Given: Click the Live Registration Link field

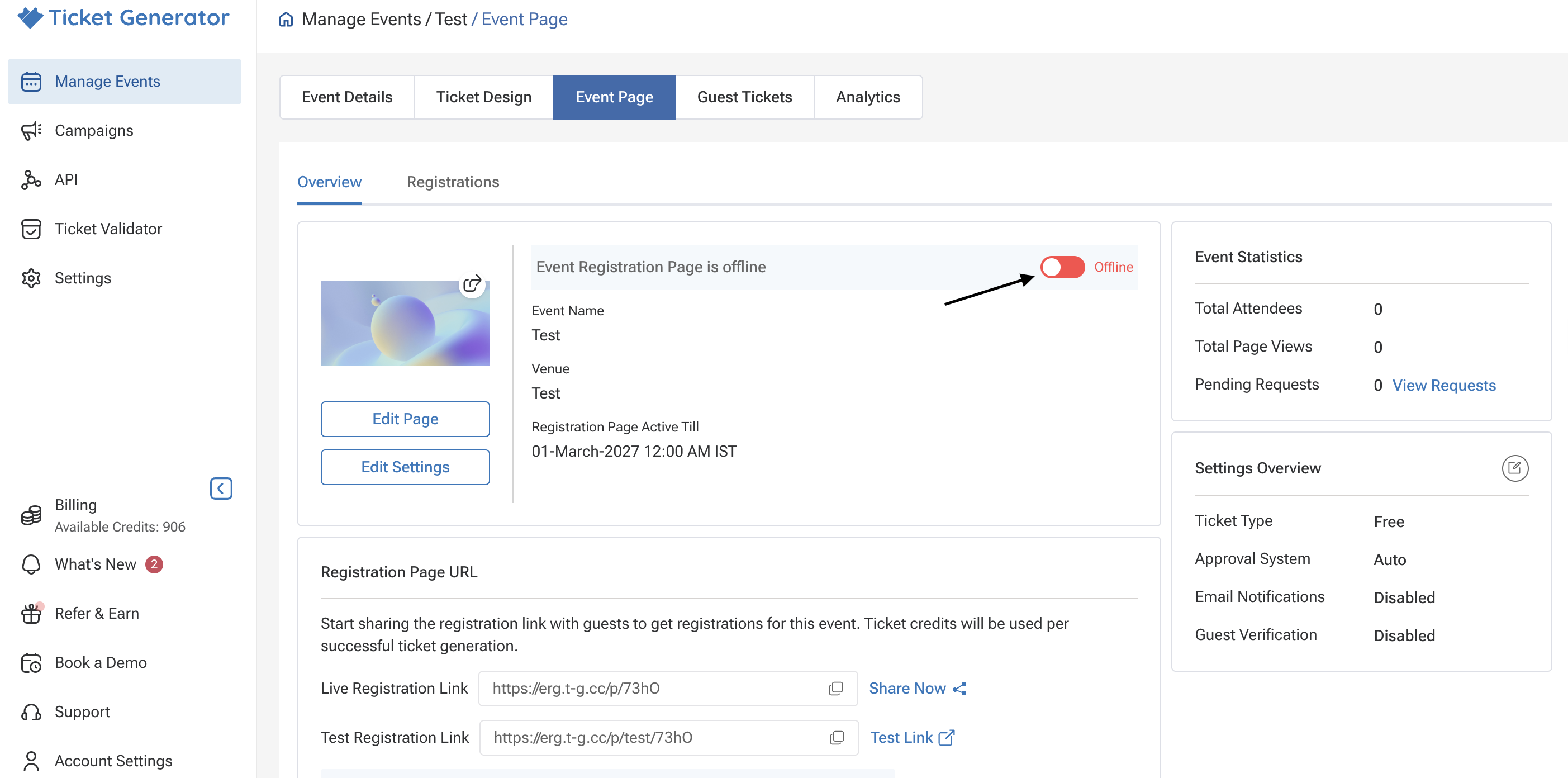Looking at the screenshot, I should (668, 688).
